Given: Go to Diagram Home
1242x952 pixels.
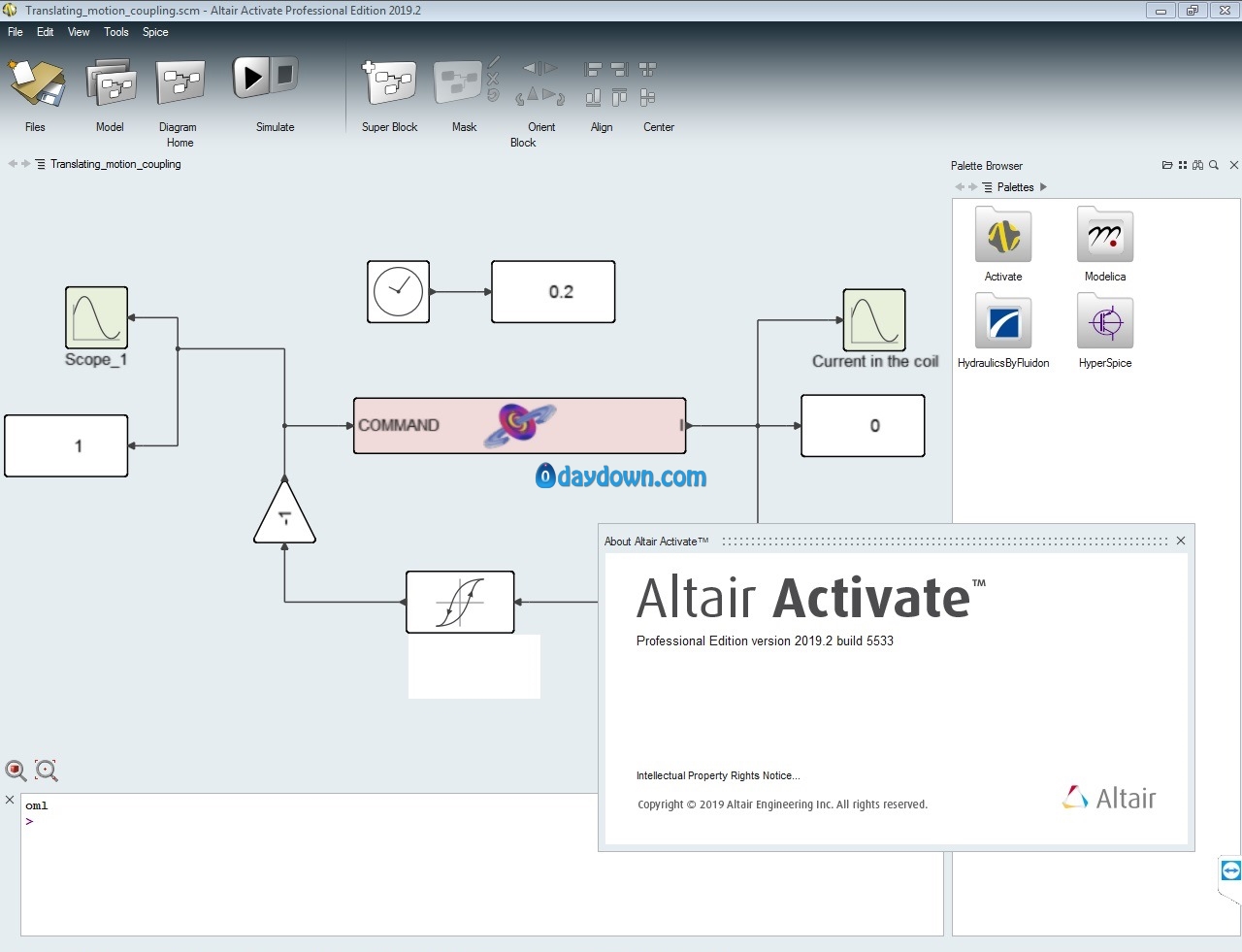Looking at the screenshot, I should 180,83.
